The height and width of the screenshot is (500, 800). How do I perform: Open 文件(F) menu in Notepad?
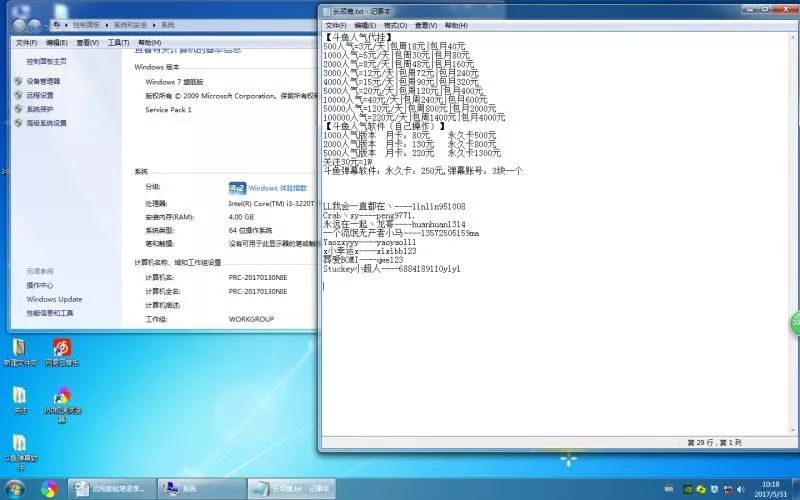pos(336,26)
